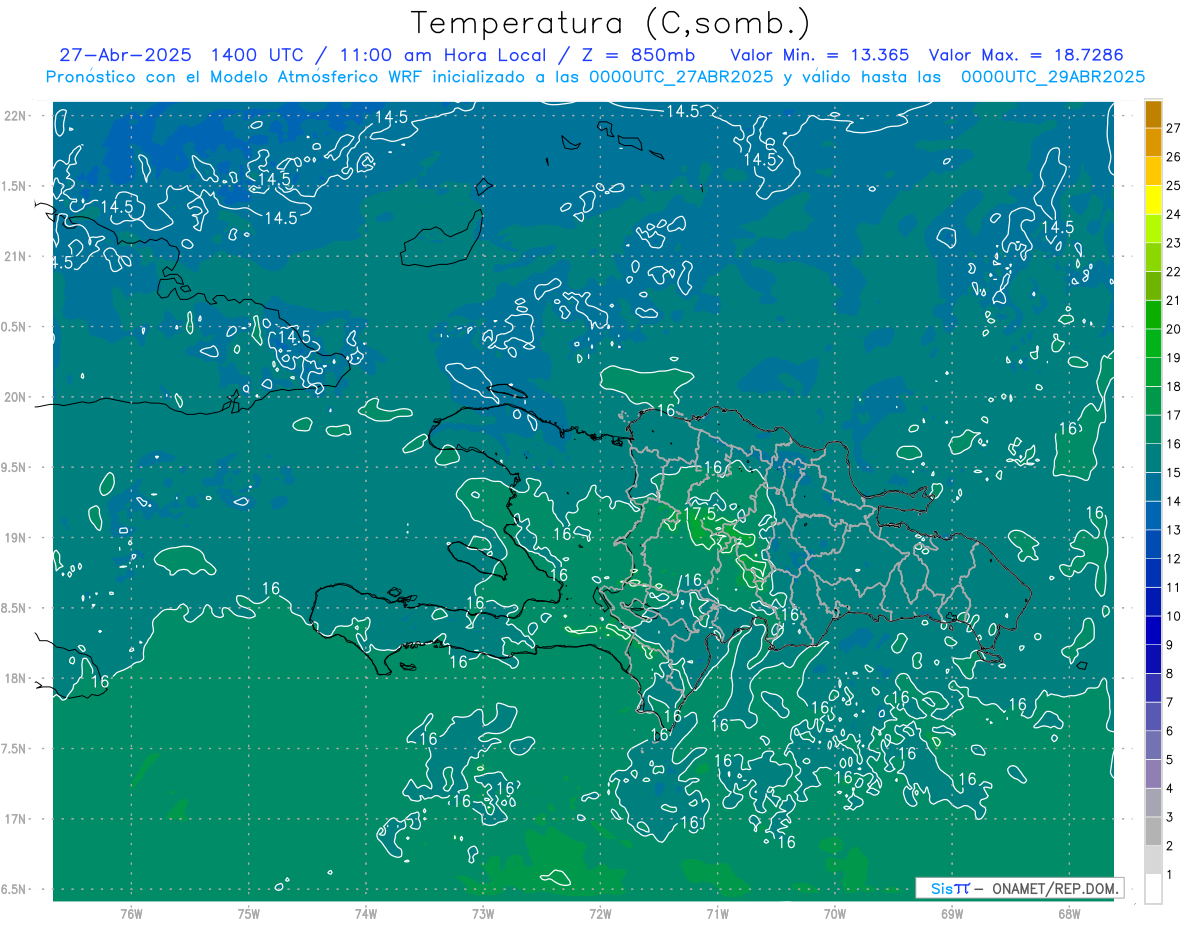Click the 22N latitude axis label
Image resolution: width=1200 pixels, height=927 pixels.
tap(15, 116)
